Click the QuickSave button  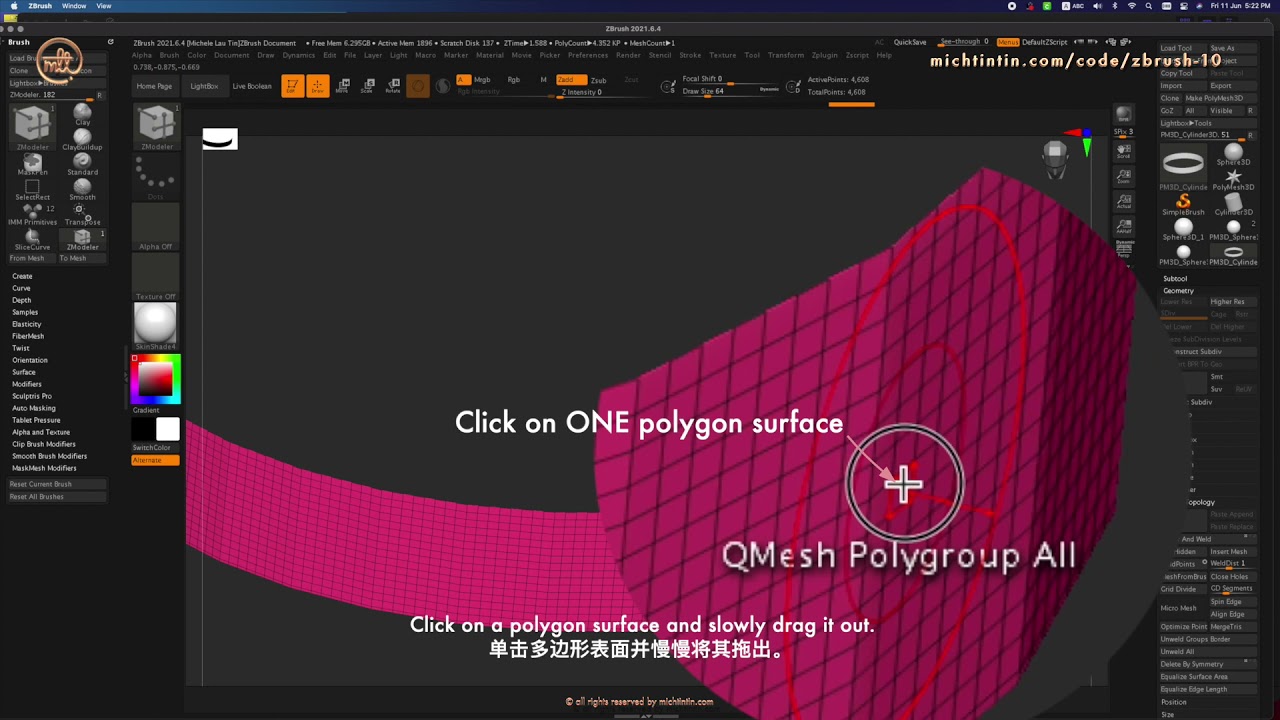pyautogui.click(x=910, y=42)
